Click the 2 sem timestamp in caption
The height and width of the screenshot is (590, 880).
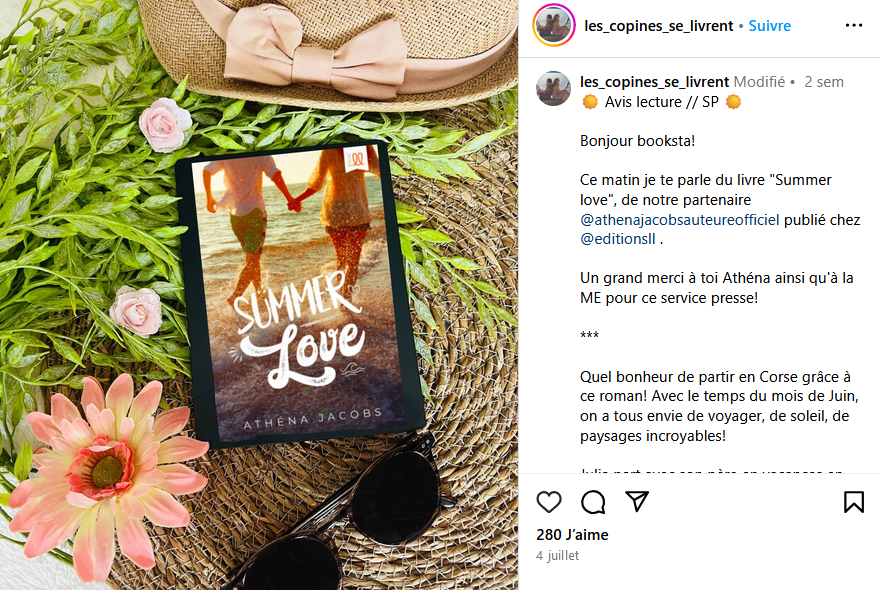pyautogui.click(x=824, y=82)
